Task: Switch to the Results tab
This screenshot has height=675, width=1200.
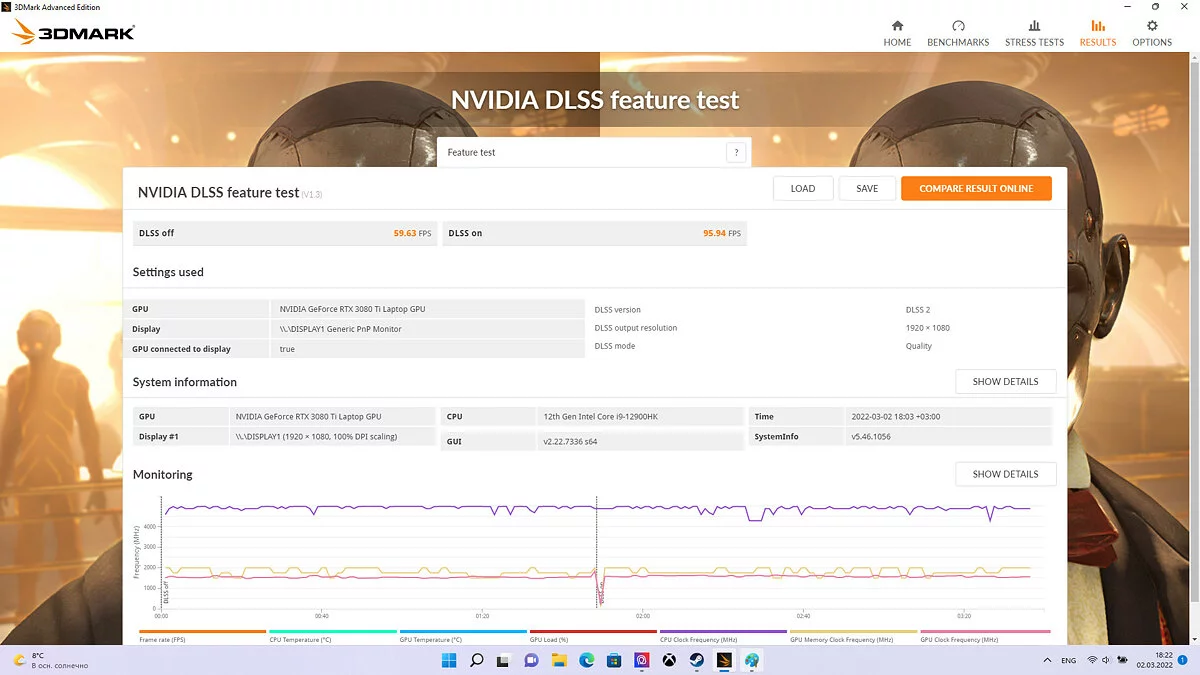Action: click(1097, 33)
